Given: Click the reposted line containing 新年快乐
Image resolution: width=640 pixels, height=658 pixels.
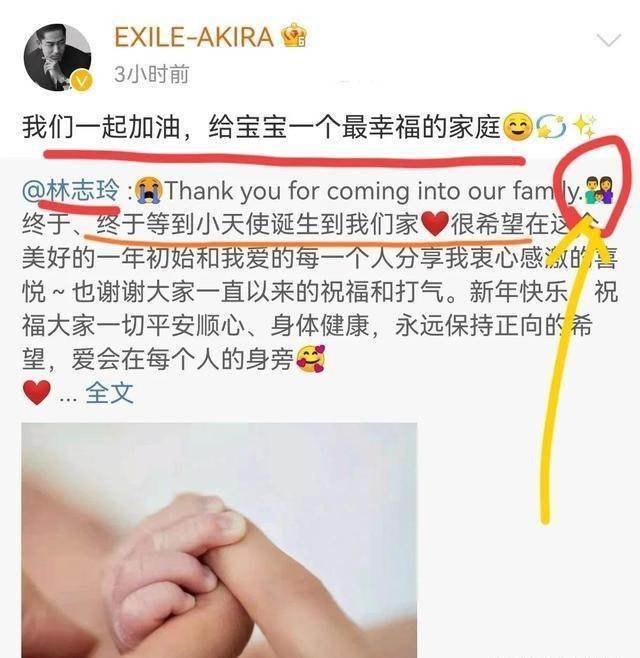Looking at the screenshot, I should pyautogui.click(x=320, y=292).
